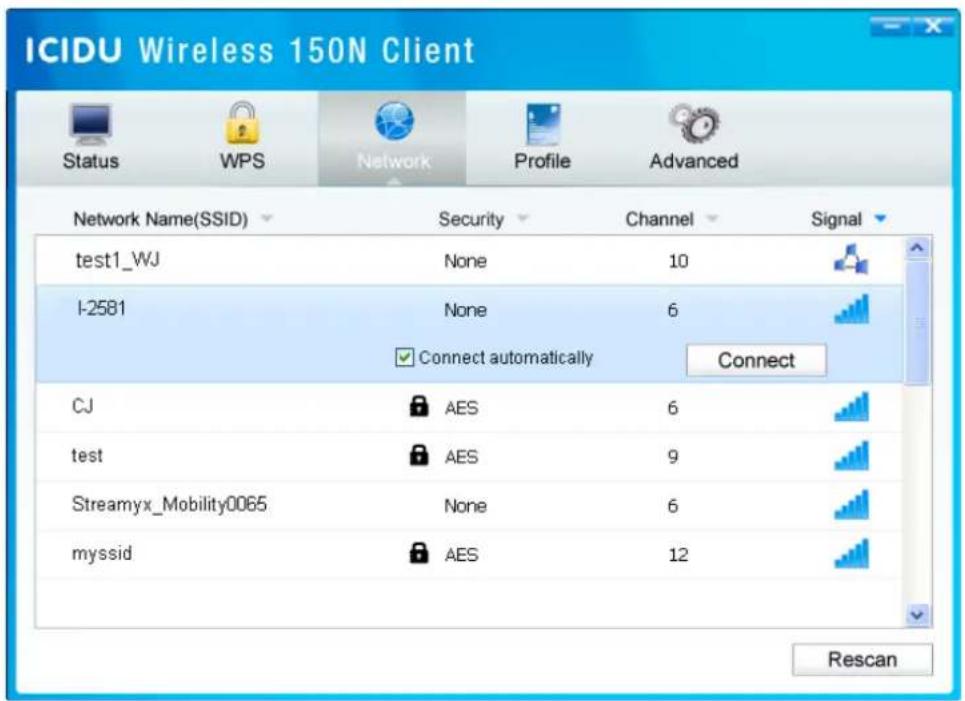Click the Connect button
This screenshot has height=701, width=965.
tap(756, 360)
